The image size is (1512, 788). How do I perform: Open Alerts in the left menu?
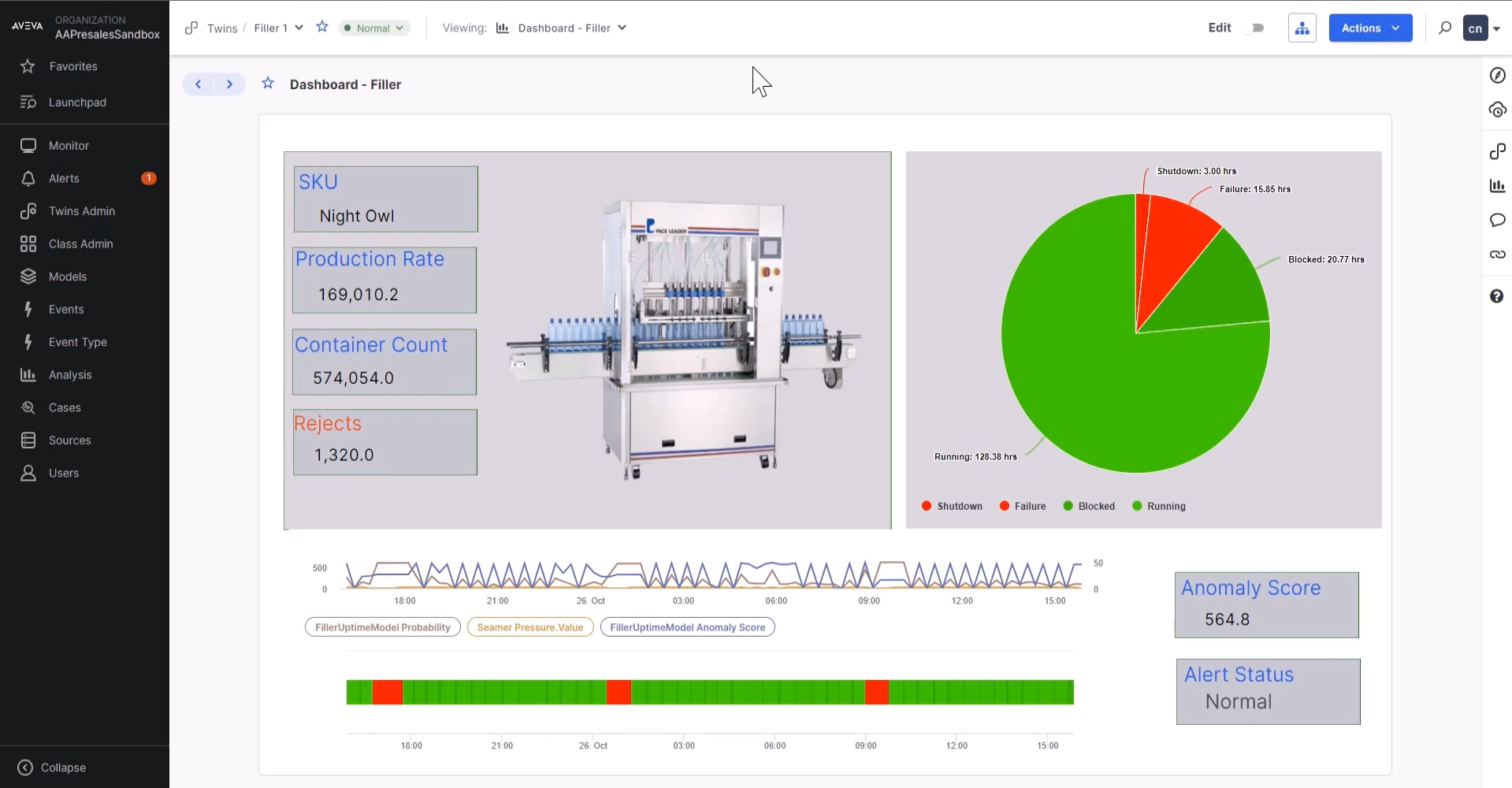click(64, 179)
